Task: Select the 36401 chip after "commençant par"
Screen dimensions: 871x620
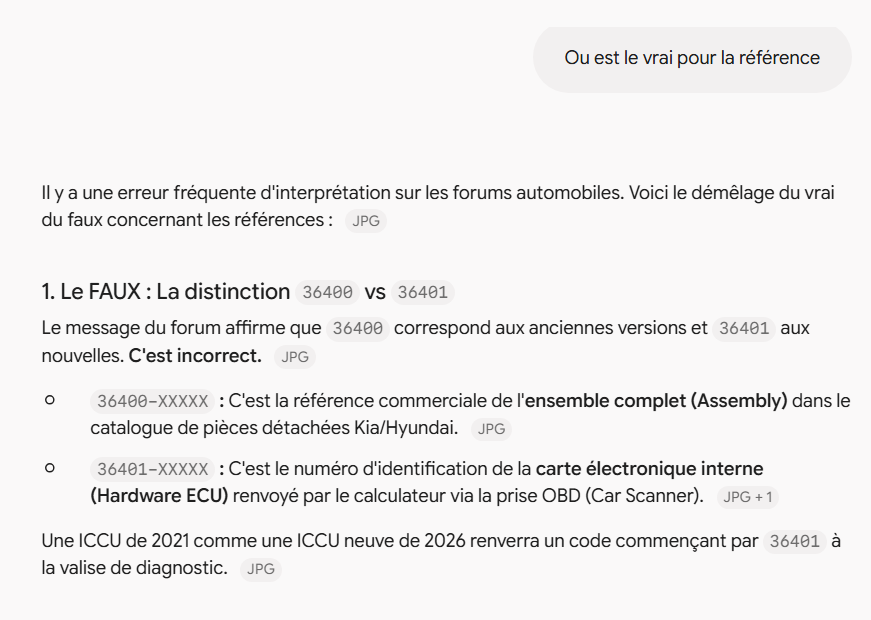Action: point(794,541)
